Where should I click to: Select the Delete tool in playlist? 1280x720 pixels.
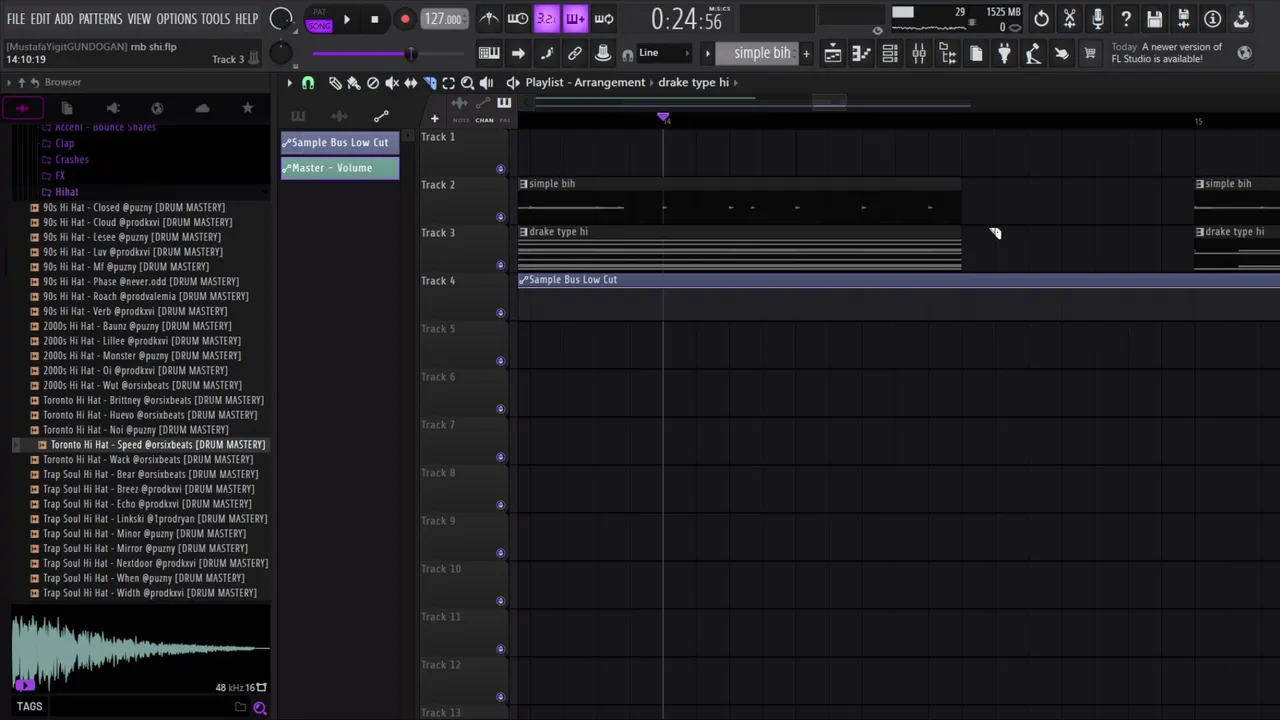pyautogui.click(x=373, y=83)
